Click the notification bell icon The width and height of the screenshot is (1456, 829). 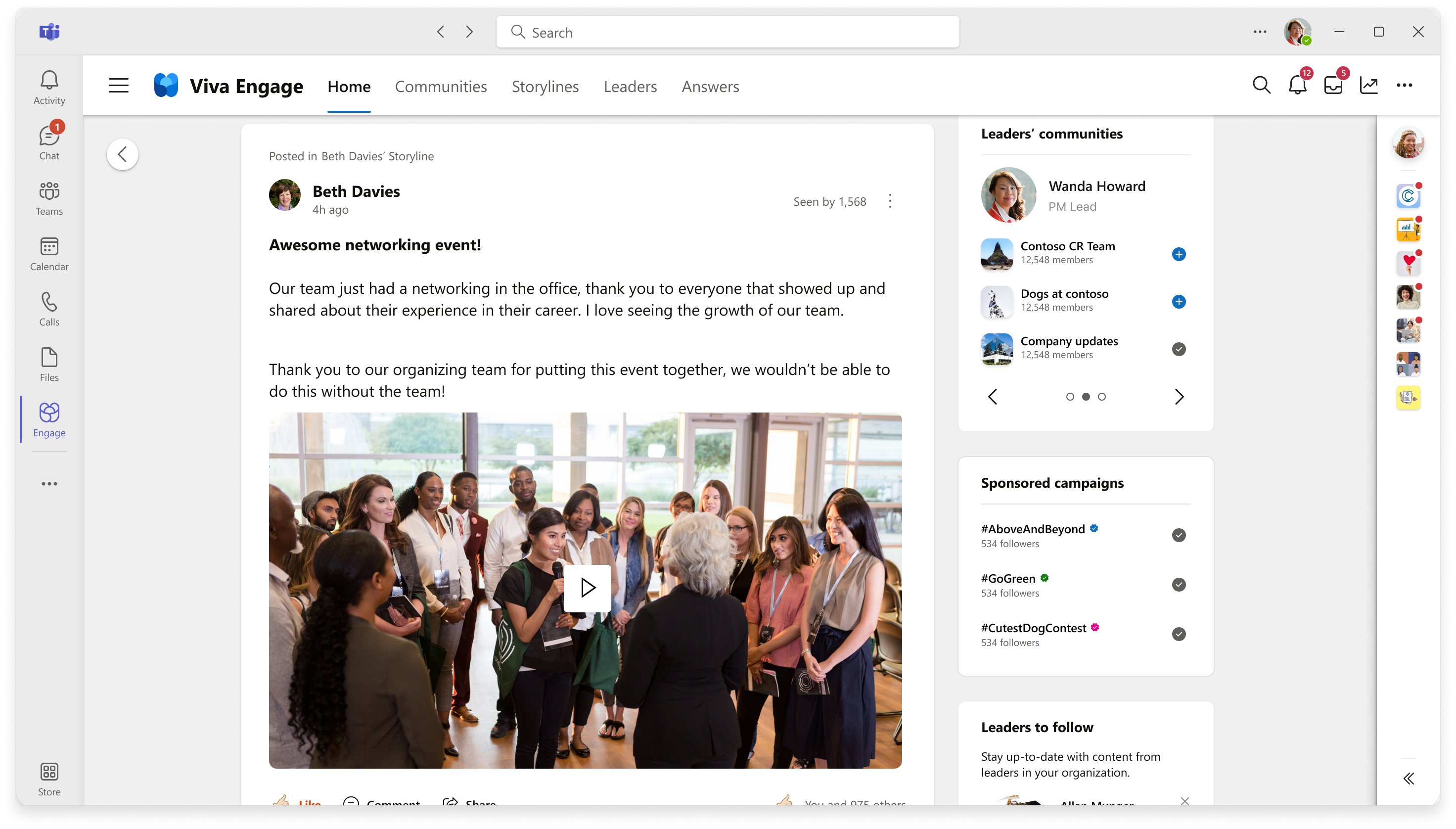(1298, 85)
